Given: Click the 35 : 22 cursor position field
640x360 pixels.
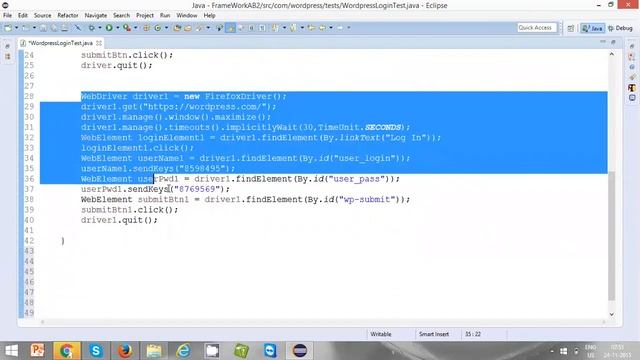Looking at the screenshot, I should [x=473, y=334].
